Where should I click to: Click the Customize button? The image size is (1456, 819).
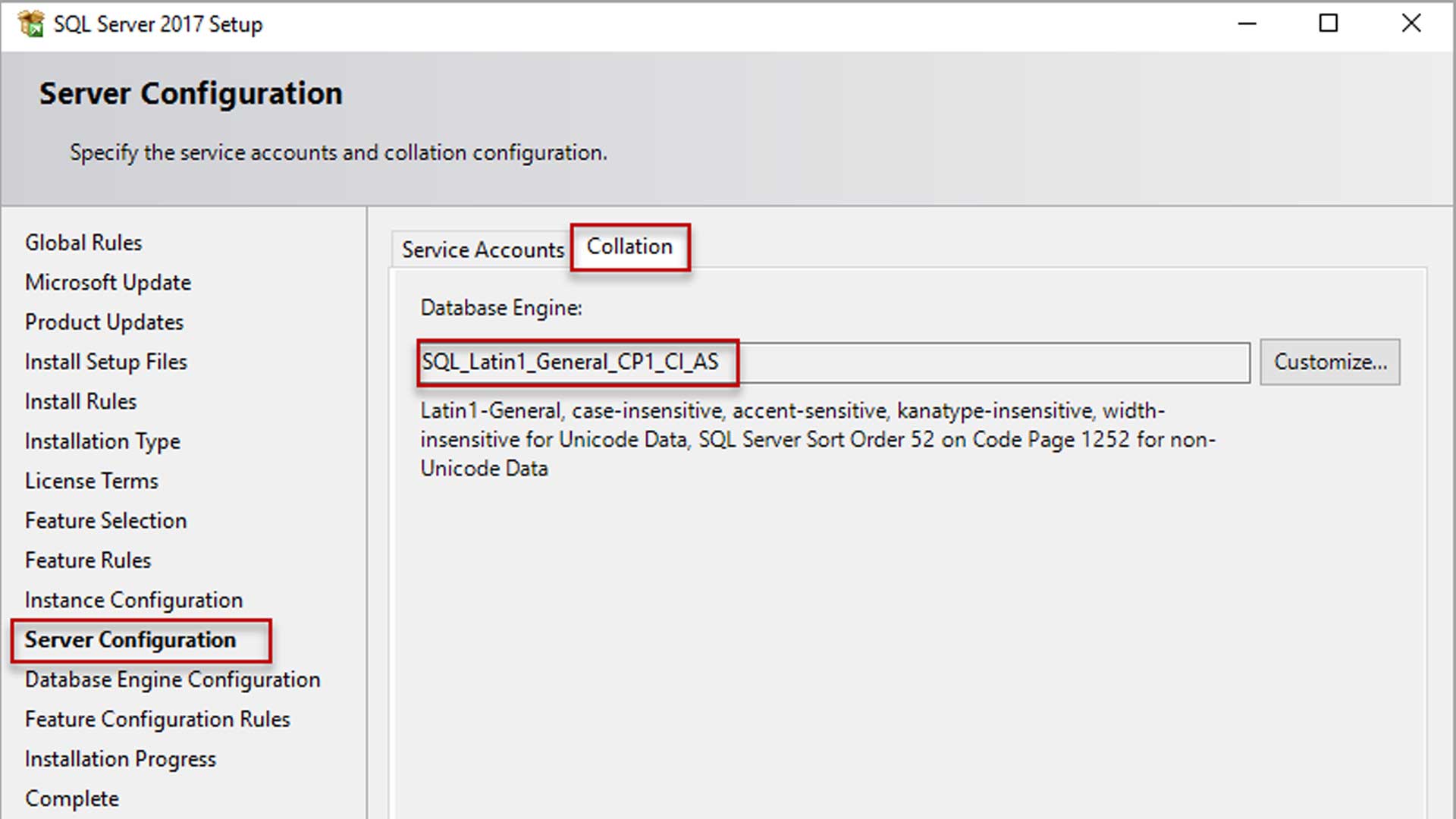[1329, 362]
